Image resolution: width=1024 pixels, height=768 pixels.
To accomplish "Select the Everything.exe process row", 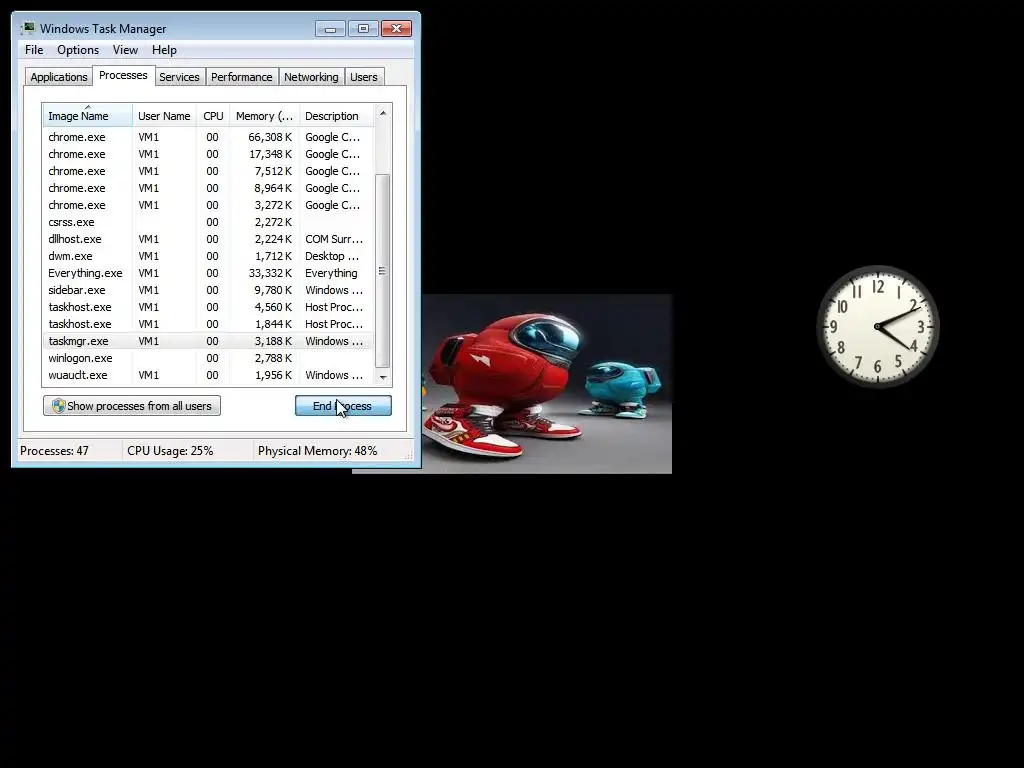I will point(208,273).
